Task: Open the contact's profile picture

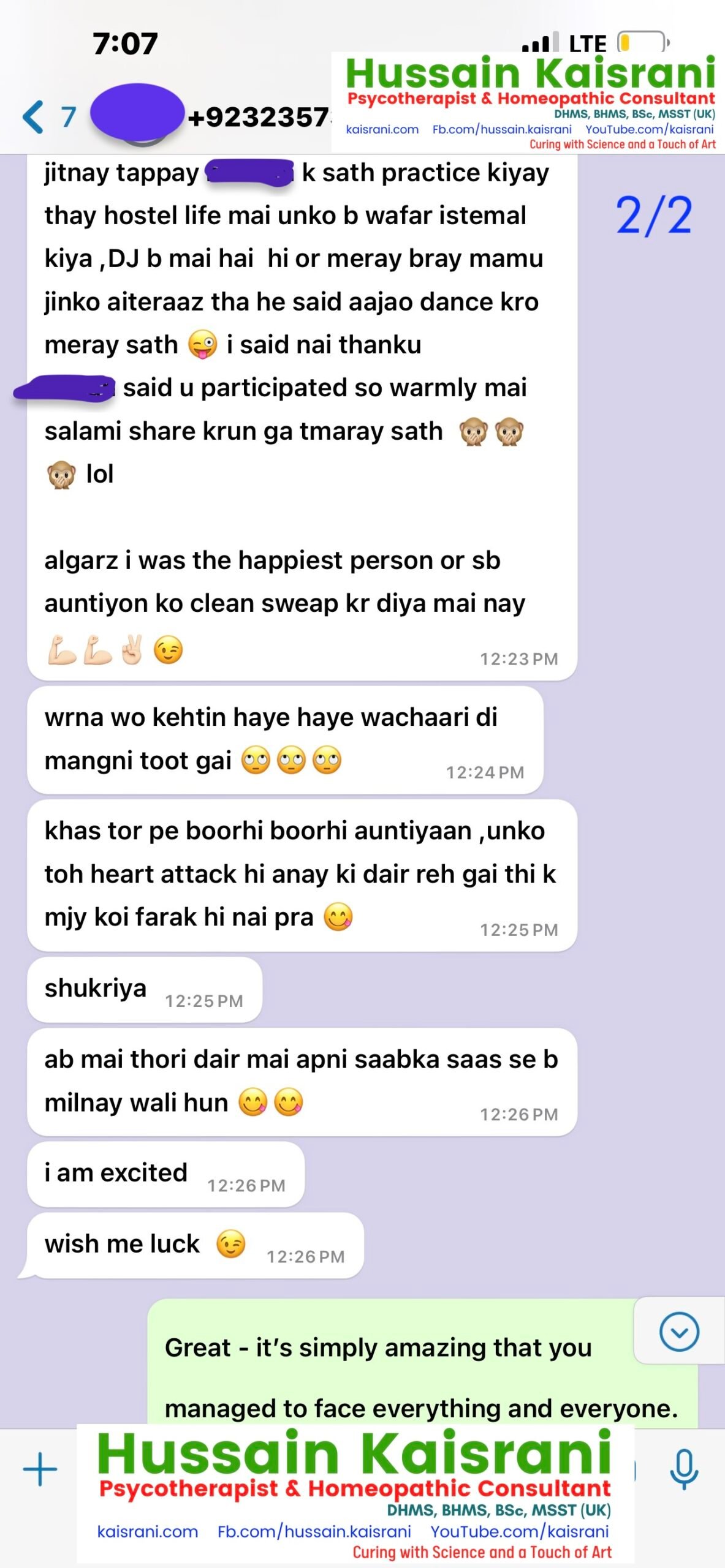Action: (137, 115)
